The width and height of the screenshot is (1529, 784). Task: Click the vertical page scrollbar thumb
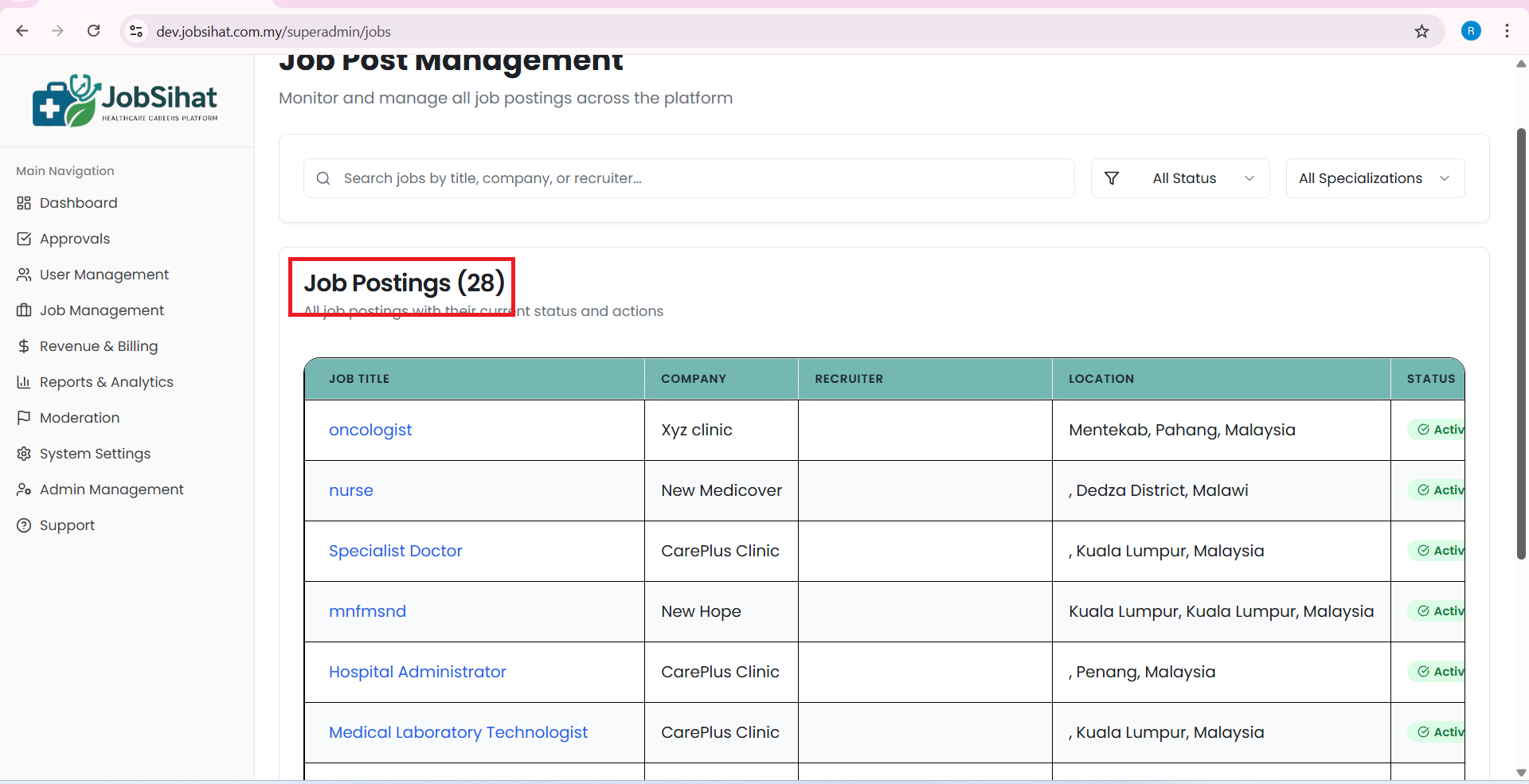[x=1521, y=342]
